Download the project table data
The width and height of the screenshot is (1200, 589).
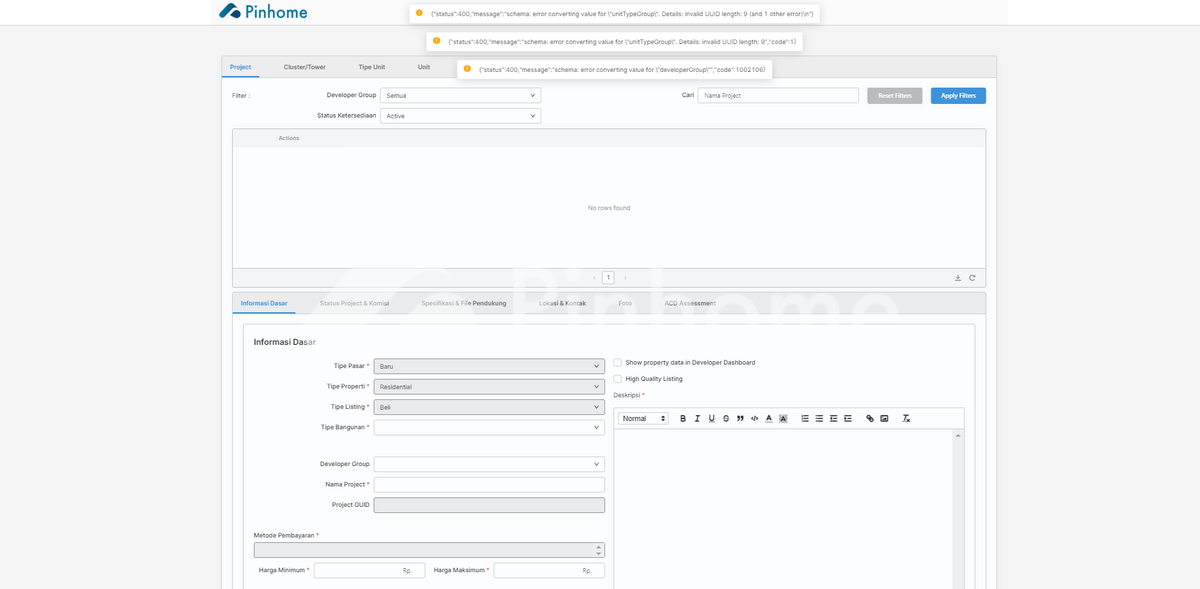(958, 278)
